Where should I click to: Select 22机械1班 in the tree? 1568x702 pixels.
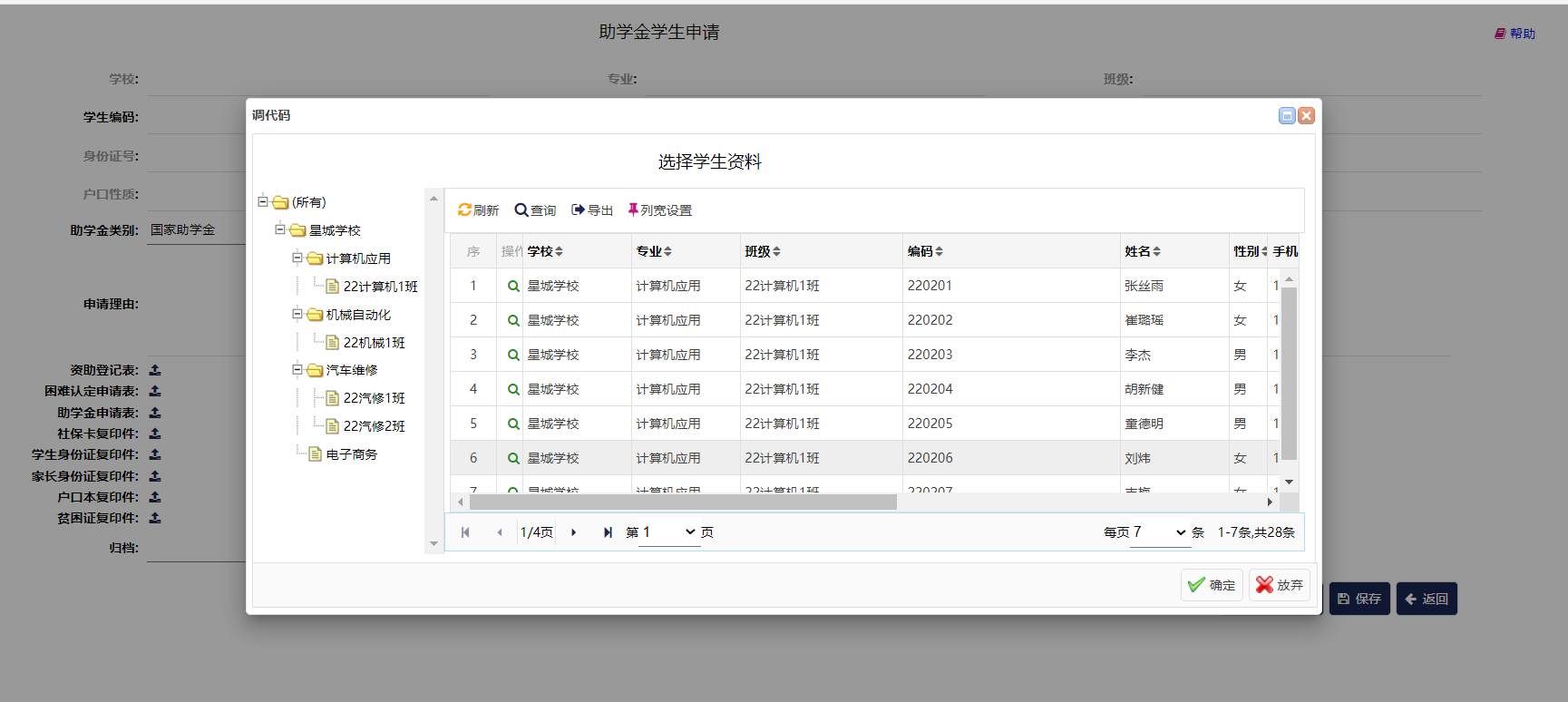point(374,343)
